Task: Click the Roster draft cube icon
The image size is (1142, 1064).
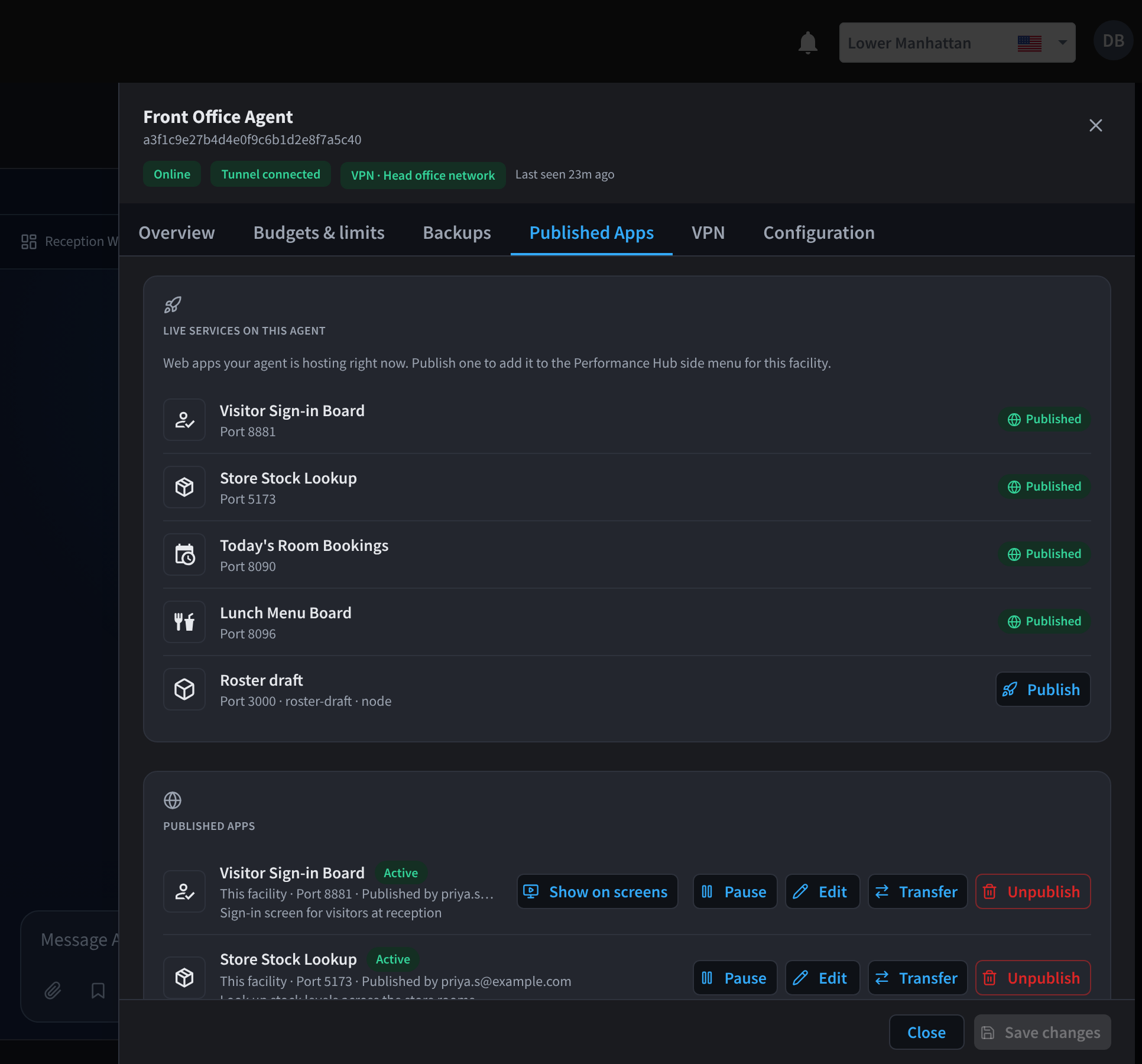Action: click(x=184, y=689)
